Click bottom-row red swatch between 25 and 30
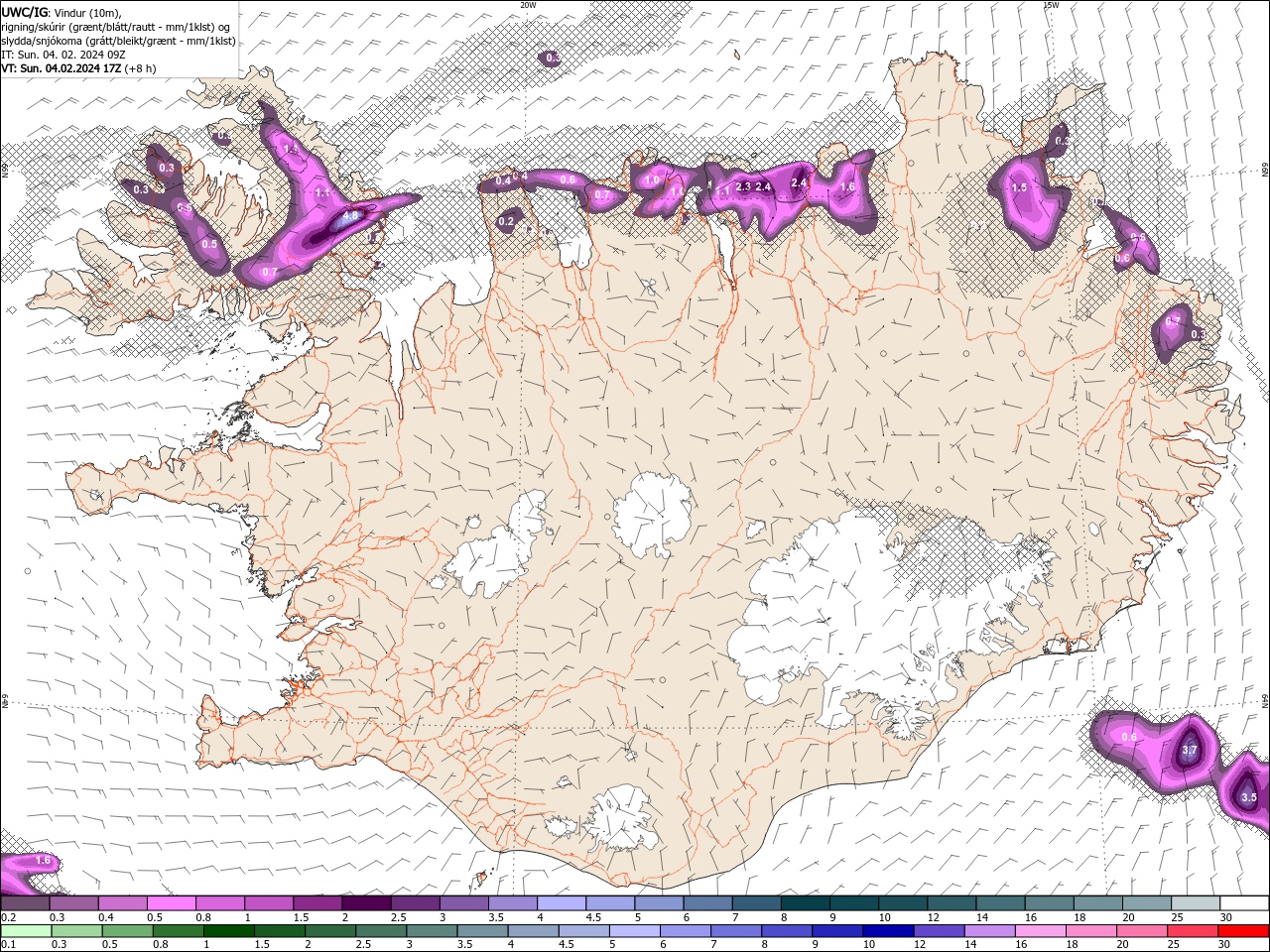This screenshot has height=952, width=1270. pyautogui.click(x=1192, y=931)
